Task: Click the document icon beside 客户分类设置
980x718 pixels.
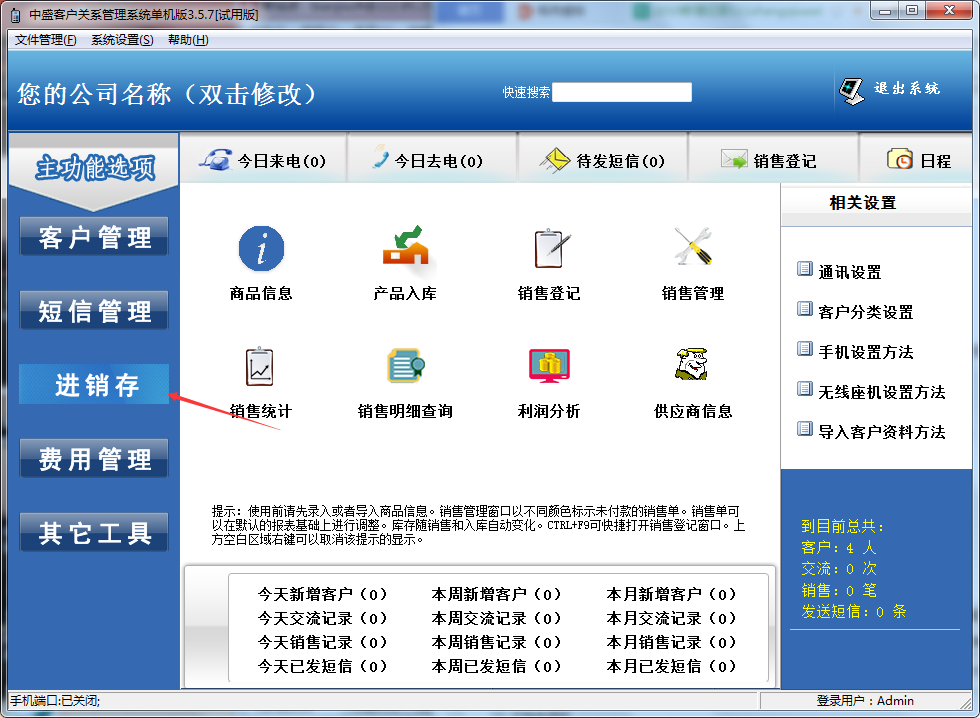Action: (804, 309)
